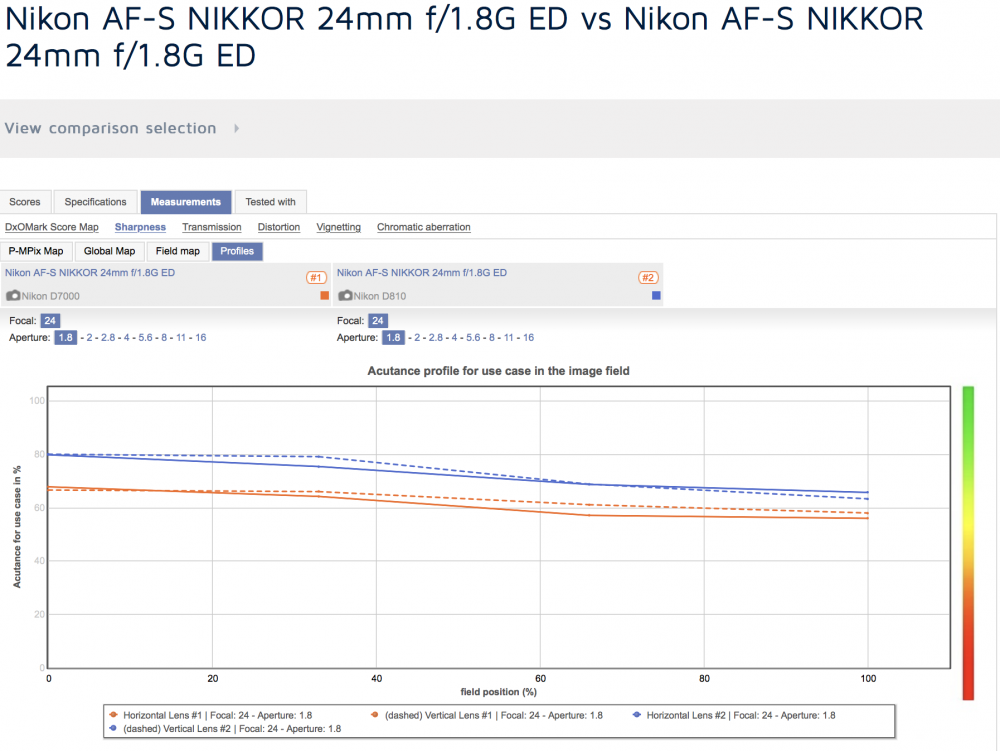
Task: Select aperture 1.8 for the D810 lens
Action: click(x=393, y=337)
